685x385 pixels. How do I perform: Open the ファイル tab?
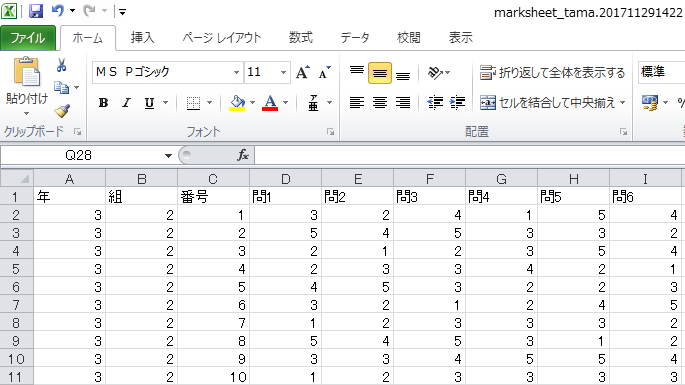click(28, 38)
